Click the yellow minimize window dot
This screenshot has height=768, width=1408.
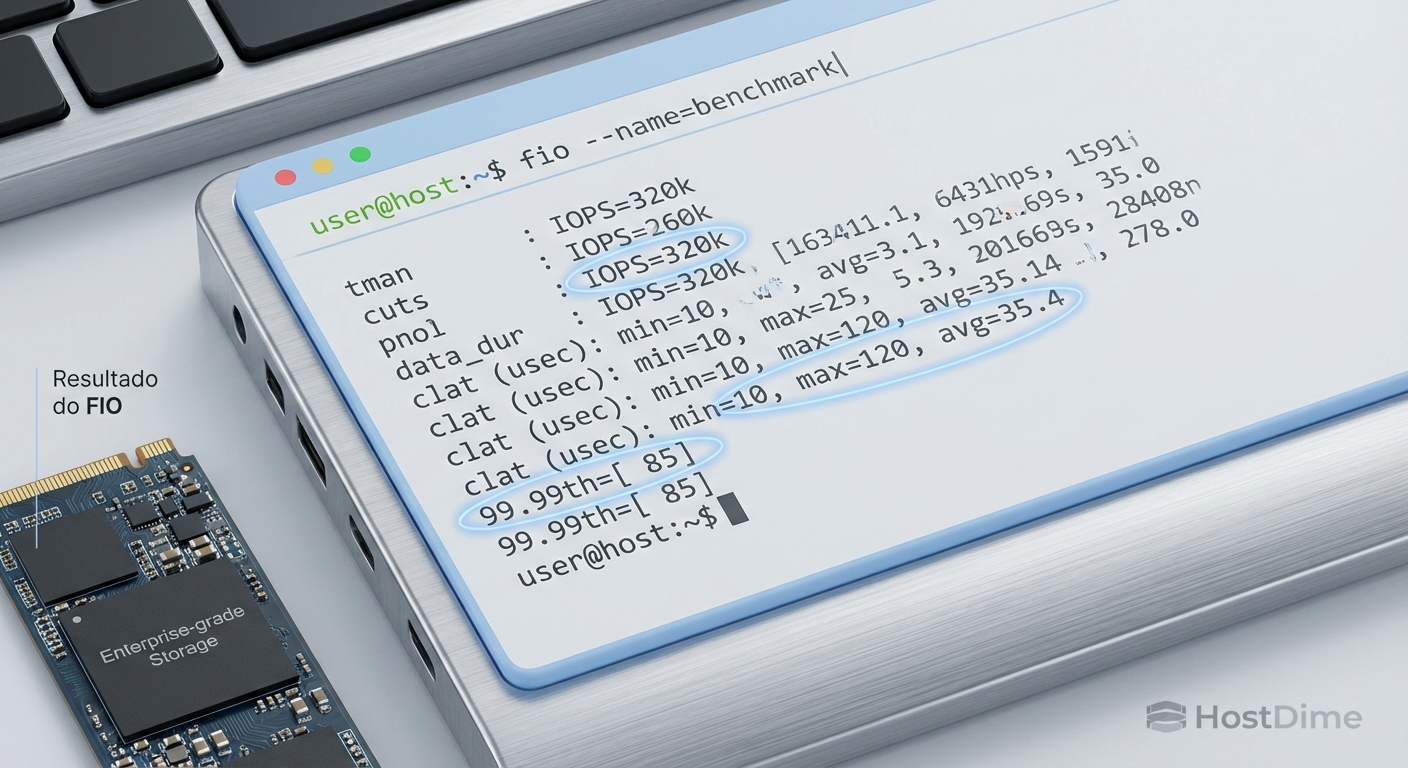[x=323, y=166]
